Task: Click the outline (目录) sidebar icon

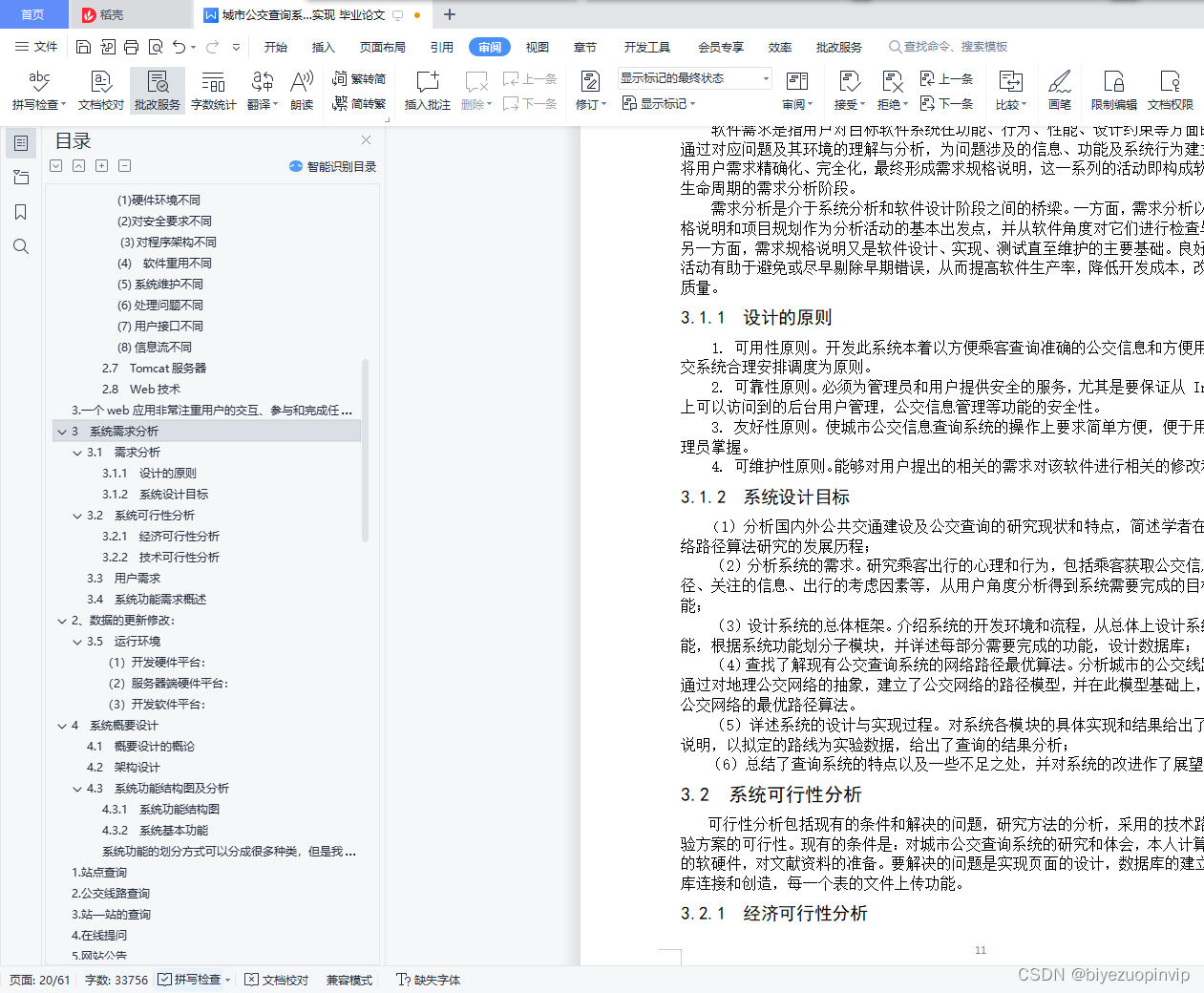Action: (x=21, y=143)
